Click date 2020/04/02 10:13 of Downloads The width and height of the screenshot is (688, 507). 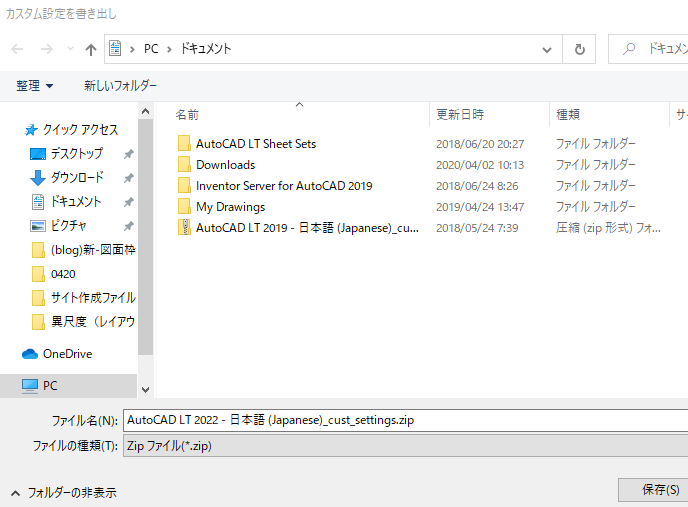click(x=480, y=165)
